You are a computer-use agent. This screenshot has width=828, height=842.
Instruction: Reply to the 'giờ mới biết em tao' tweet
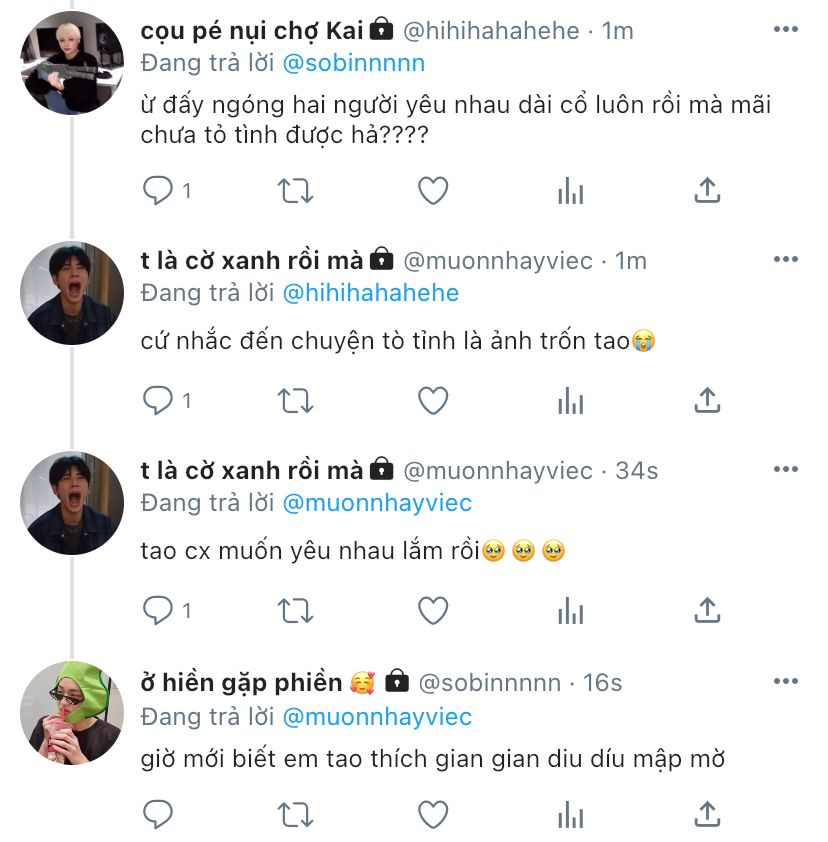coord(157,815)
